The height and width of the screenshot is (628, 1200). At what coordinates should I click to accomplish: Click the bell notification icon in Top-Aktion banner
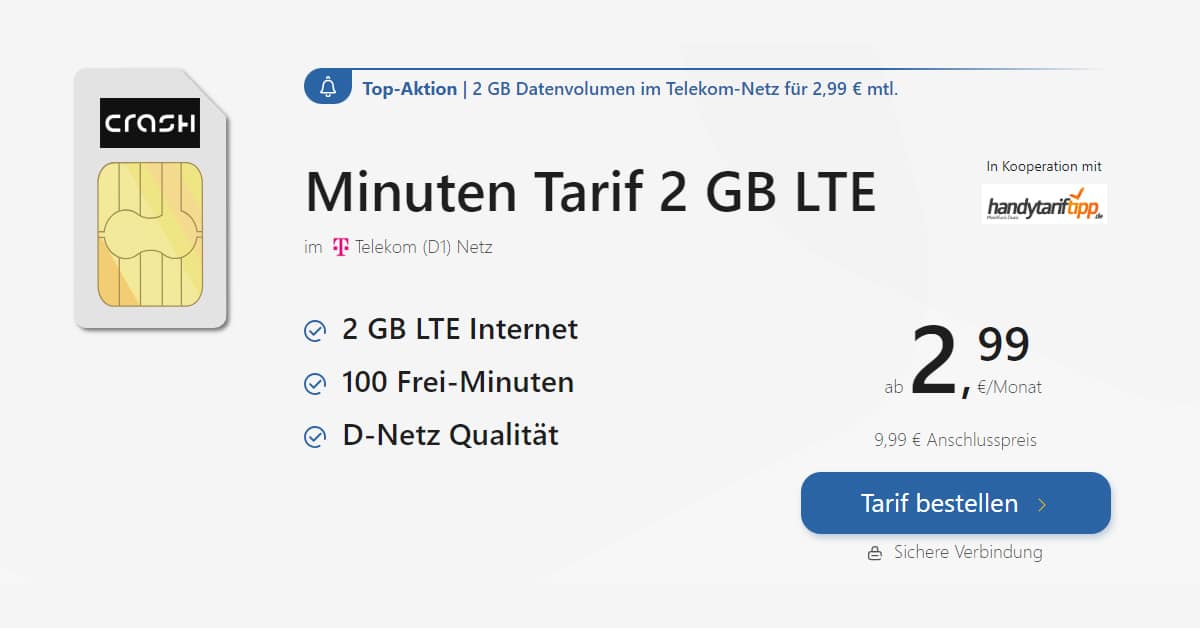[327, 88]
